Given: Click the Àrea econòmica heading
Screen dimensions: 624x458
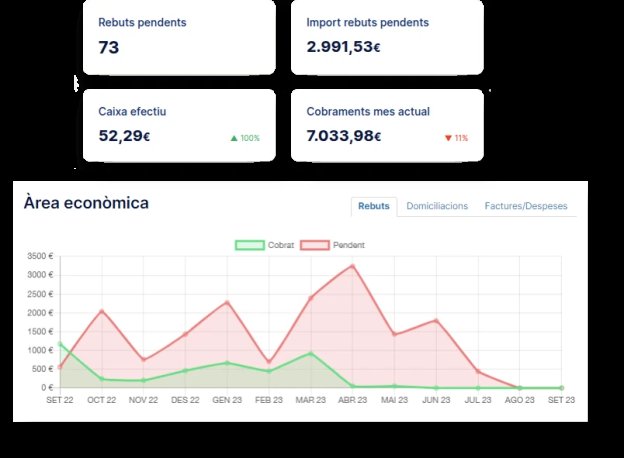Looking at the screenshot, I should pos(86,203).
